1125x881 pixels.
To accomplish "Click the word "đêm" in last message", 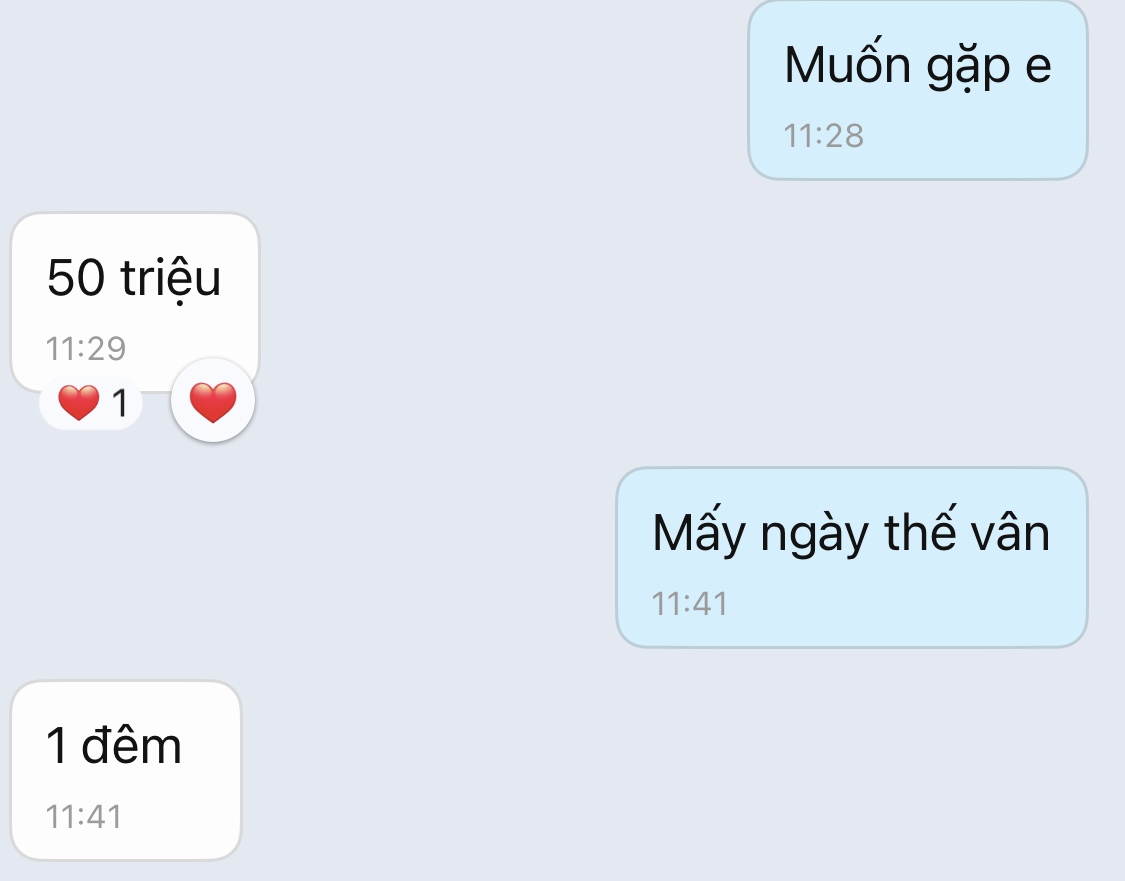I will [131, 745].
